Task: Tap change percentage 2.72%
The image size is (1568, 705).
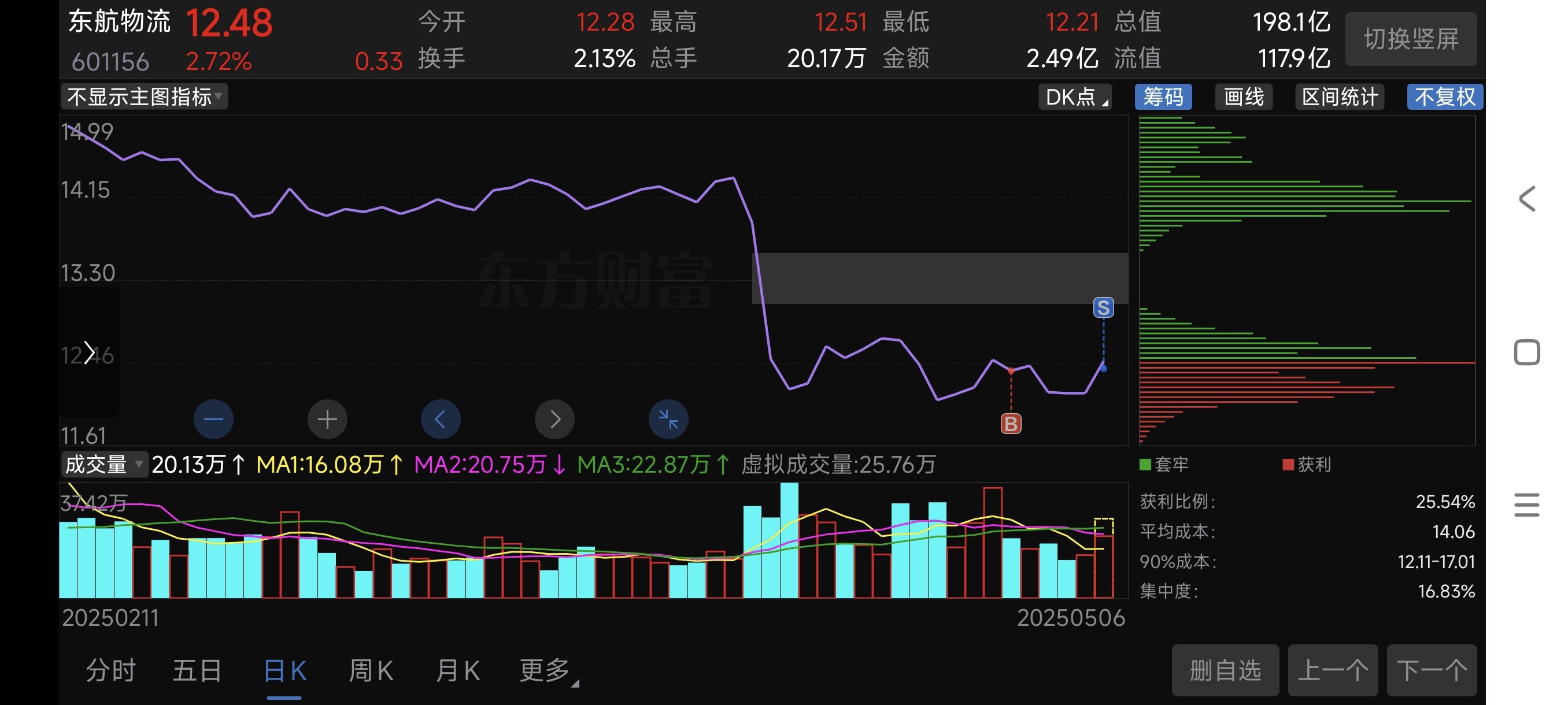Action: pos(219,61)
